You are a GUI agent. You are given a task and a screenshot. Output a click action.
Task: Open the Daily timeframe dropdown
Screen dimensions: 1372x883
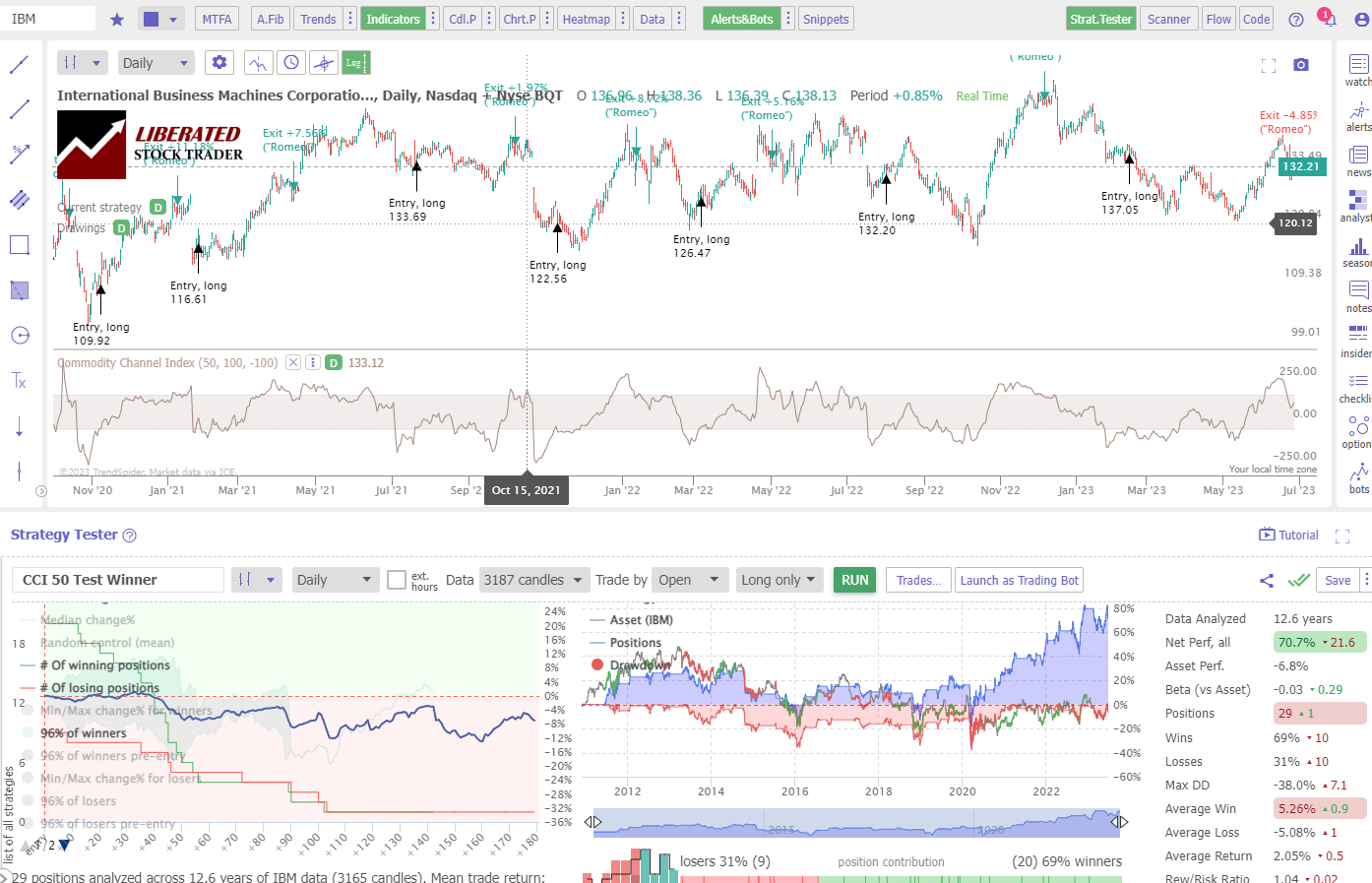tap(155, 62)
